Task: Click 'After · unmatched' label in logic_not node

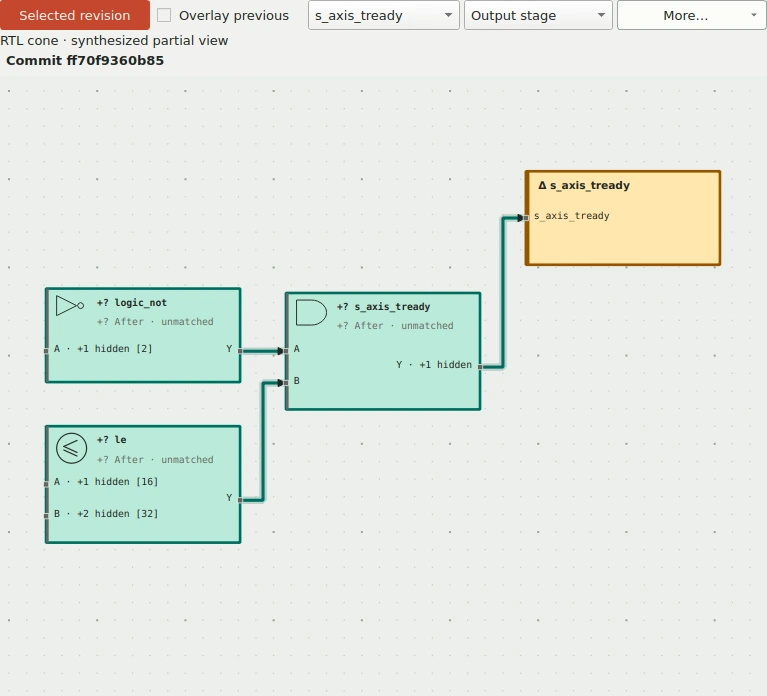Action: [x=155, y=322]
